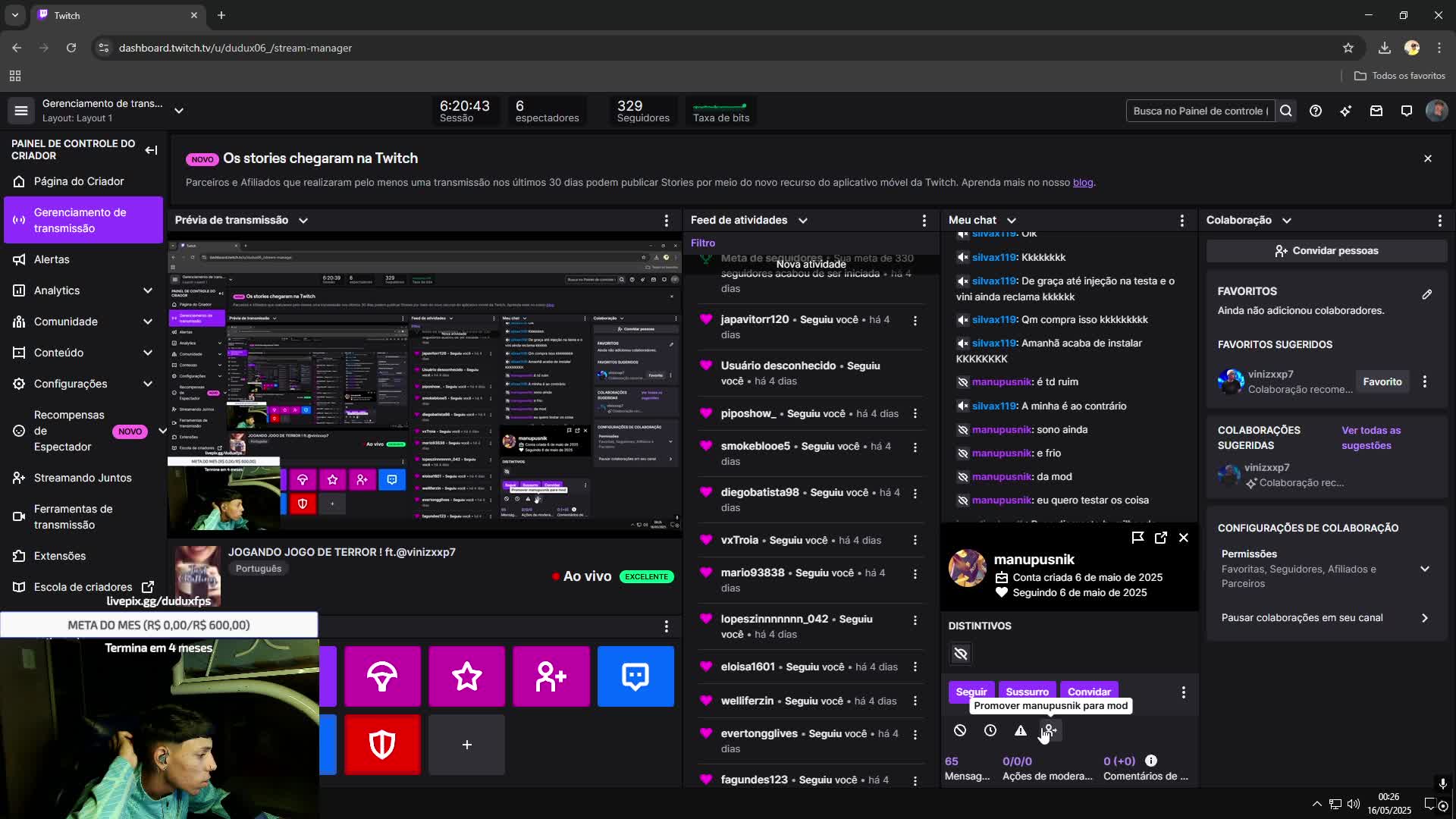
Task: Click Convidar on manupusnik card
Action: click(1089, 692)
